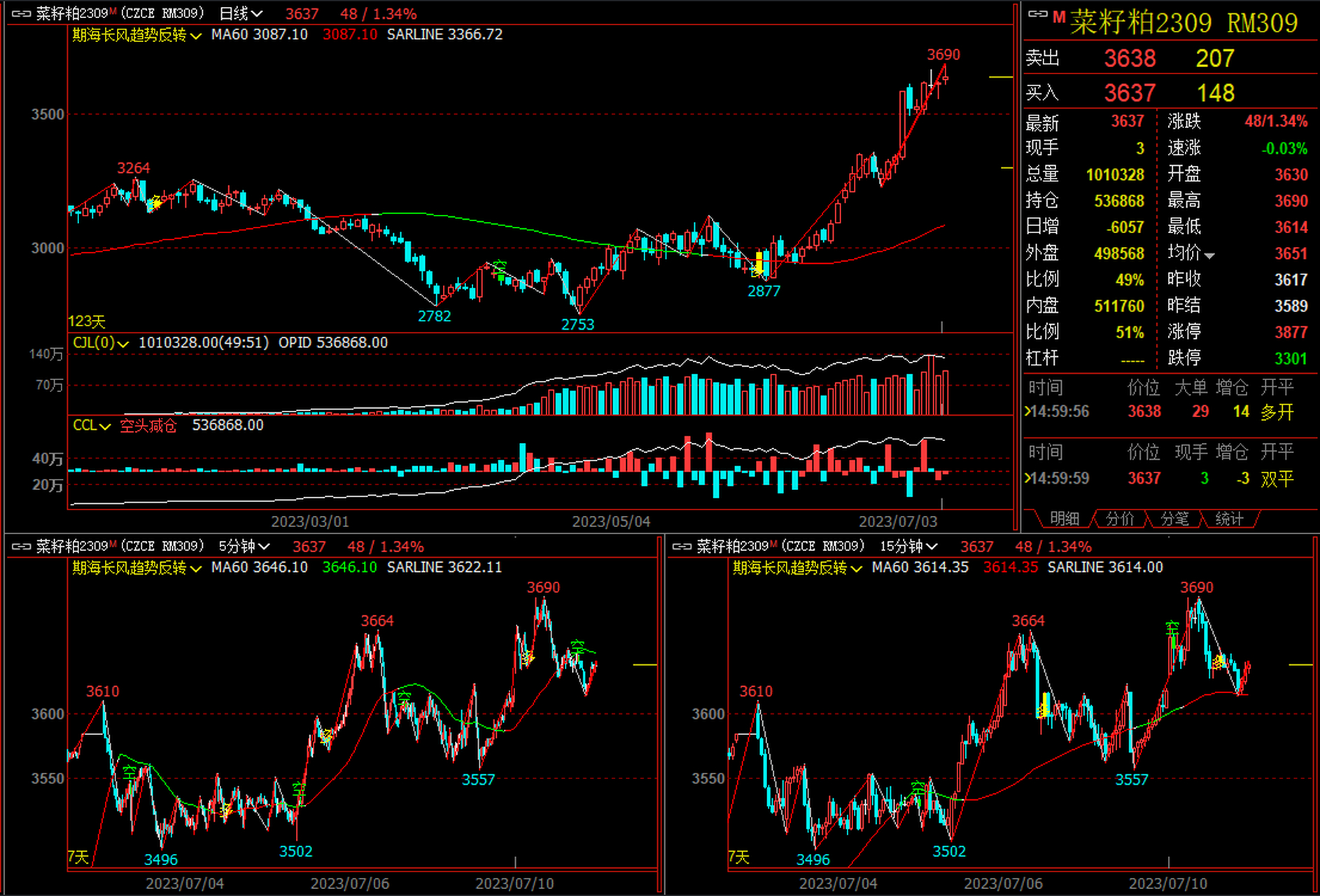This screenshot has height=896, width=1320.
Task: Click the 持仓 value 536868
Action: click(1119, 202)
